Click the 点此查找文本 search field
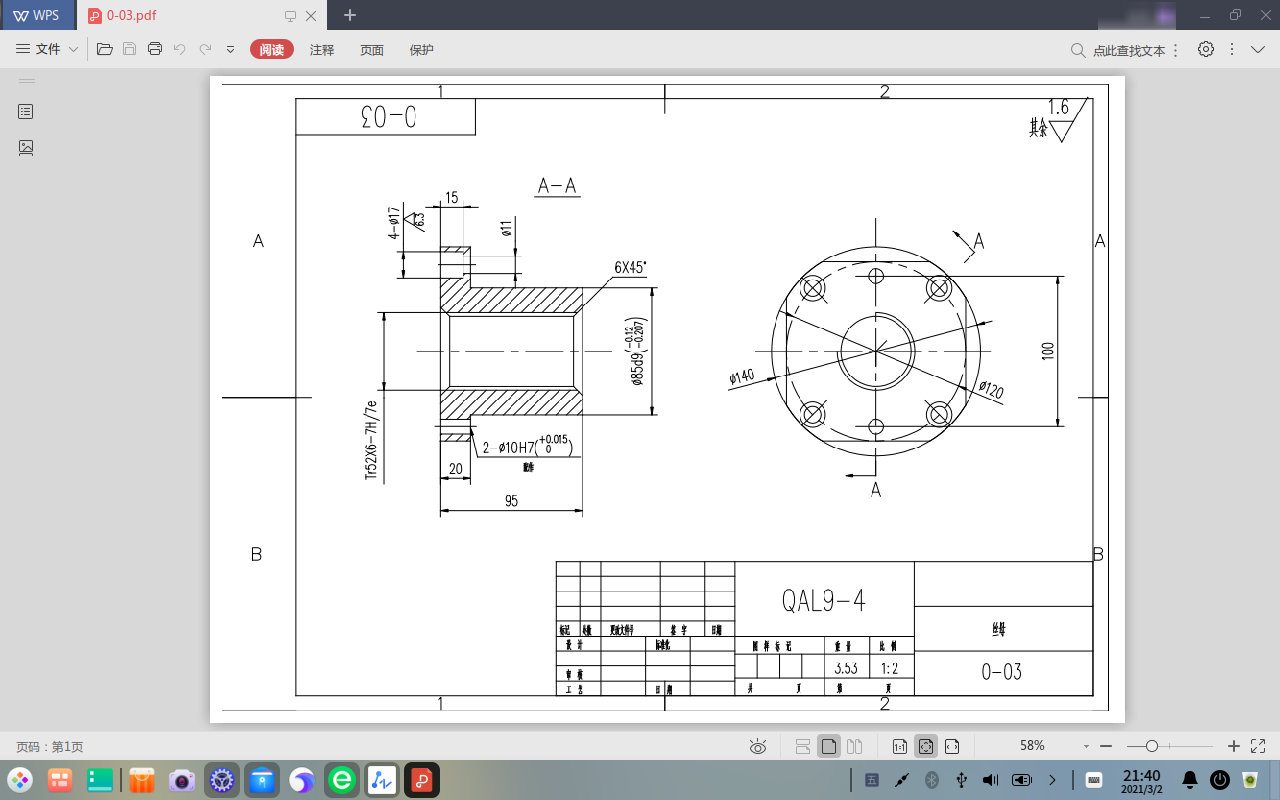 (x=1127, y=50)
